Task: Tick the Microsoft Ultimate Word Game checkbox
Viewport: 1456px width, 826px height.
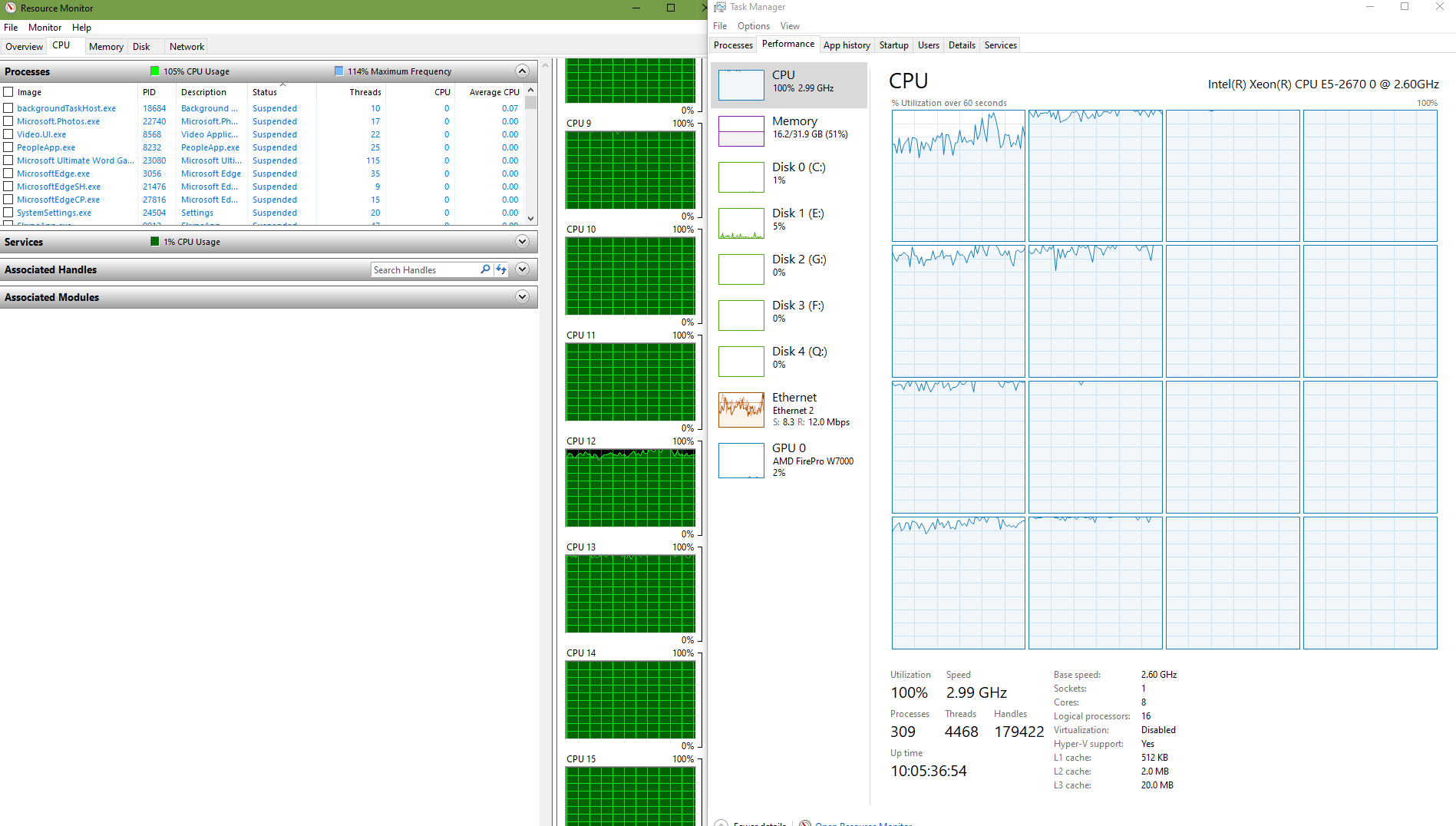Action: pyautogui.click(x=8, y=160)
